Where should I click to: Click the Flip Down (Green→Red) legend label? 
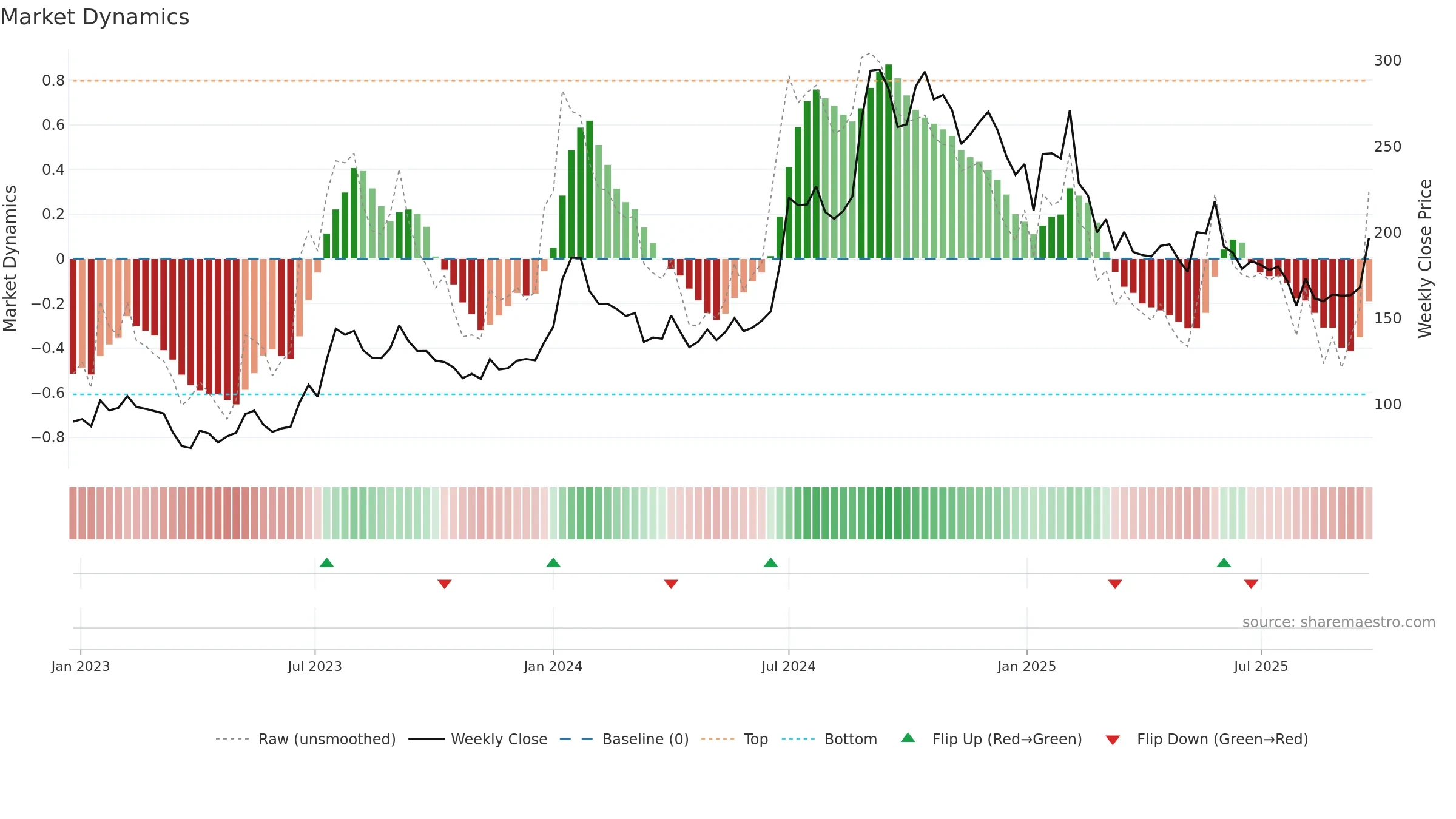1222,739
